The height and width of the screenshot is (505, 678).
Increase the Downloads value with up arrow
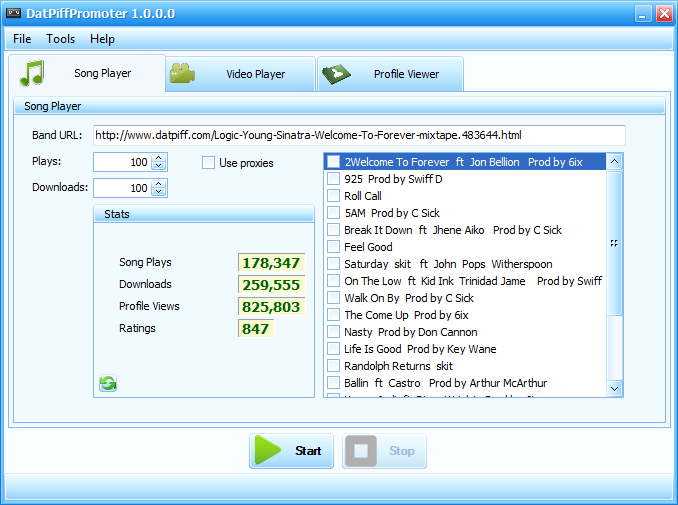point(159,184)
